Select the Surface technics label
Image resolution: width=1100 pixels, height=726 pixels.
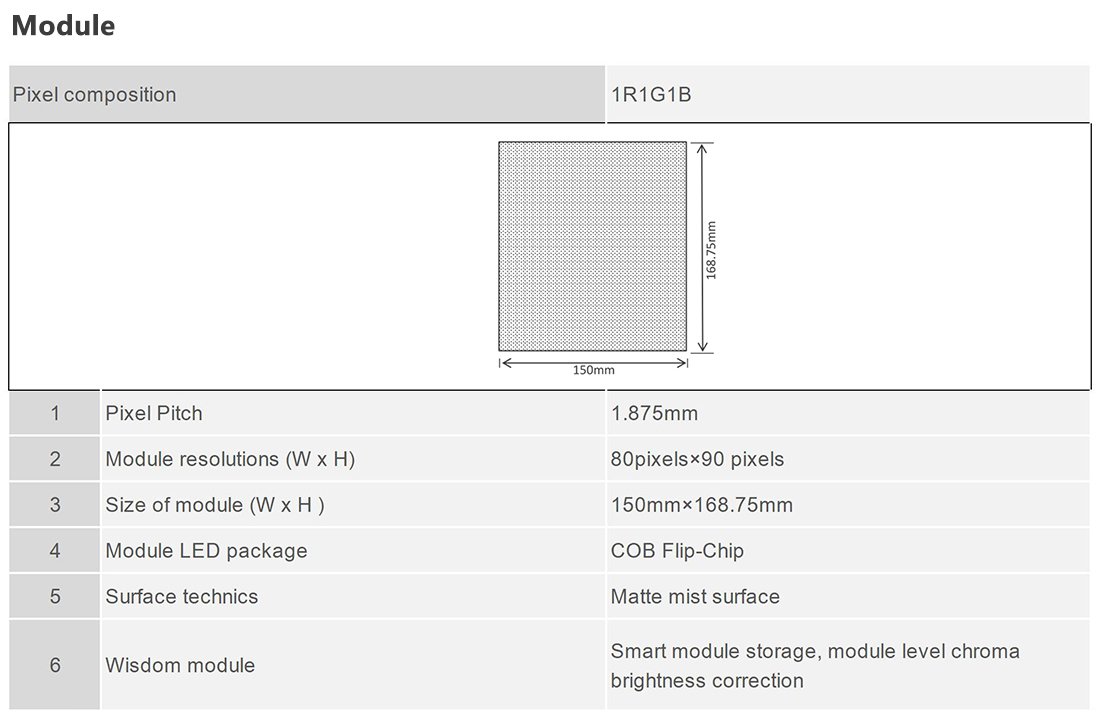(x=182, y=596)
